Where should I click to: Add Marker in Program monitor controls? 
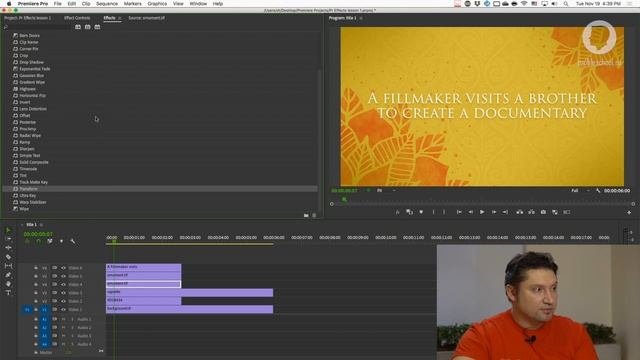coord(421,212)
